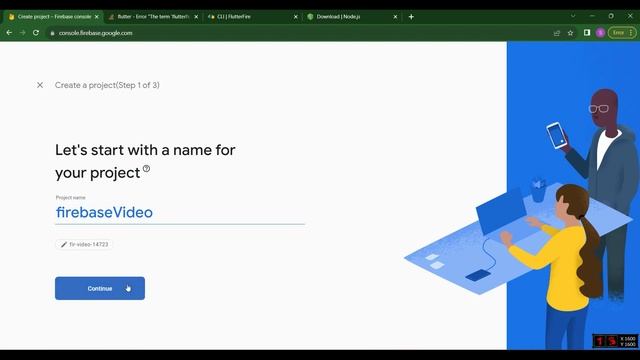The height and width of the screenshot is (360, 640).
Task: Switch to the flutter Error tab
Action: (153, 17)
